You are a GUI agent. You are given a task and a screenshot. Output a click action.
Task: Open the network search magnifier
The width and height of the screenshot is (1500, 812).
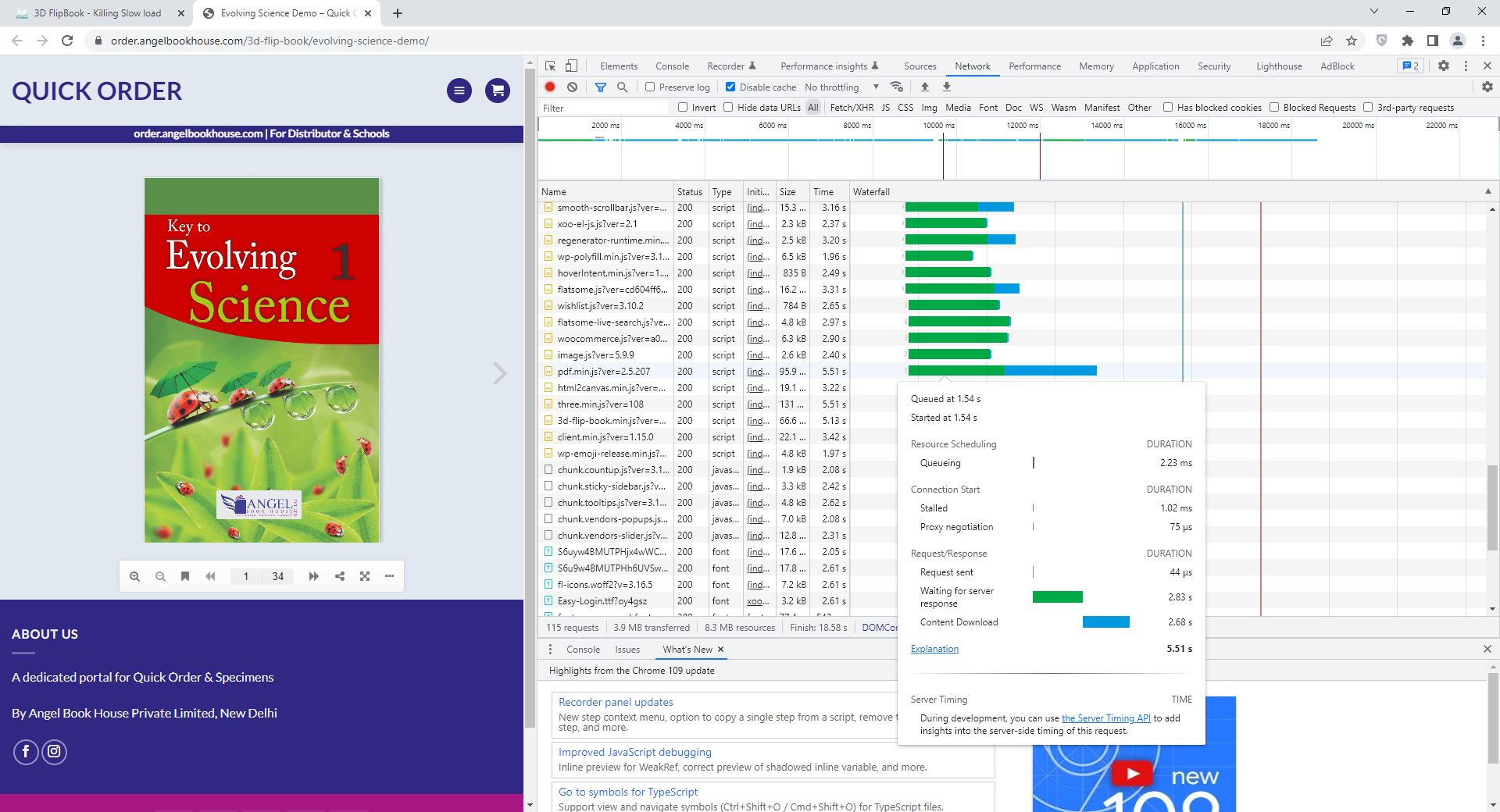click(x=622, y=87)
